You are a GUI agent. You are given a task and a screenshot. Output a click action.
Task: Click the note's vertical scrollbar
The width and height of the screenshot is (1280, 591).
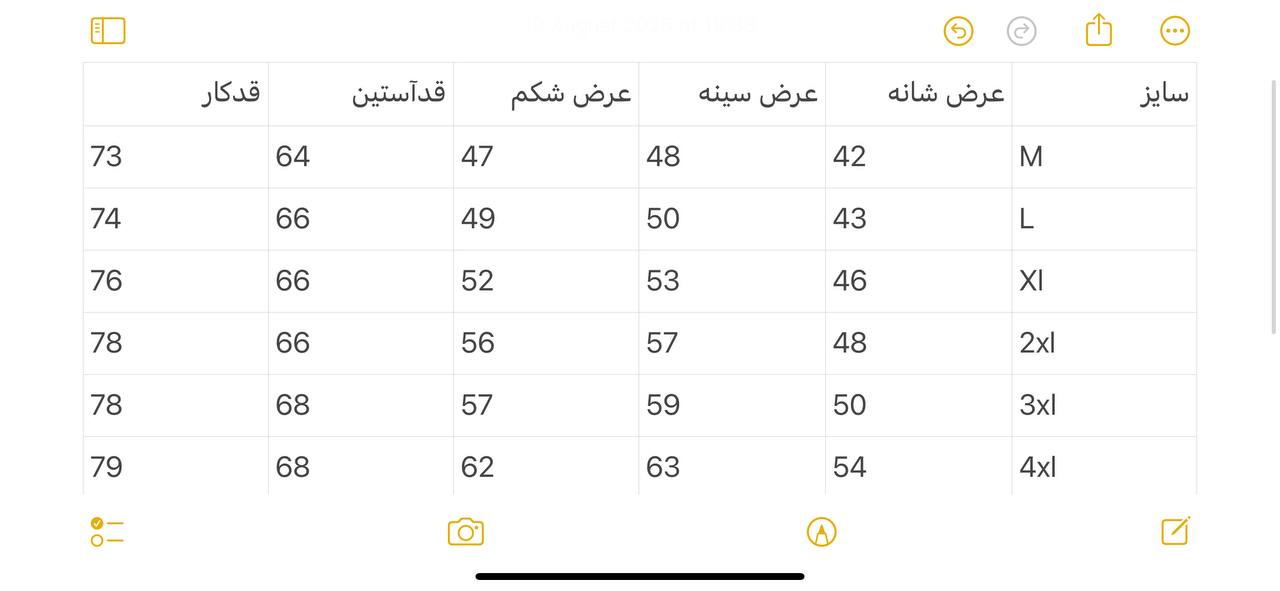1273,205
